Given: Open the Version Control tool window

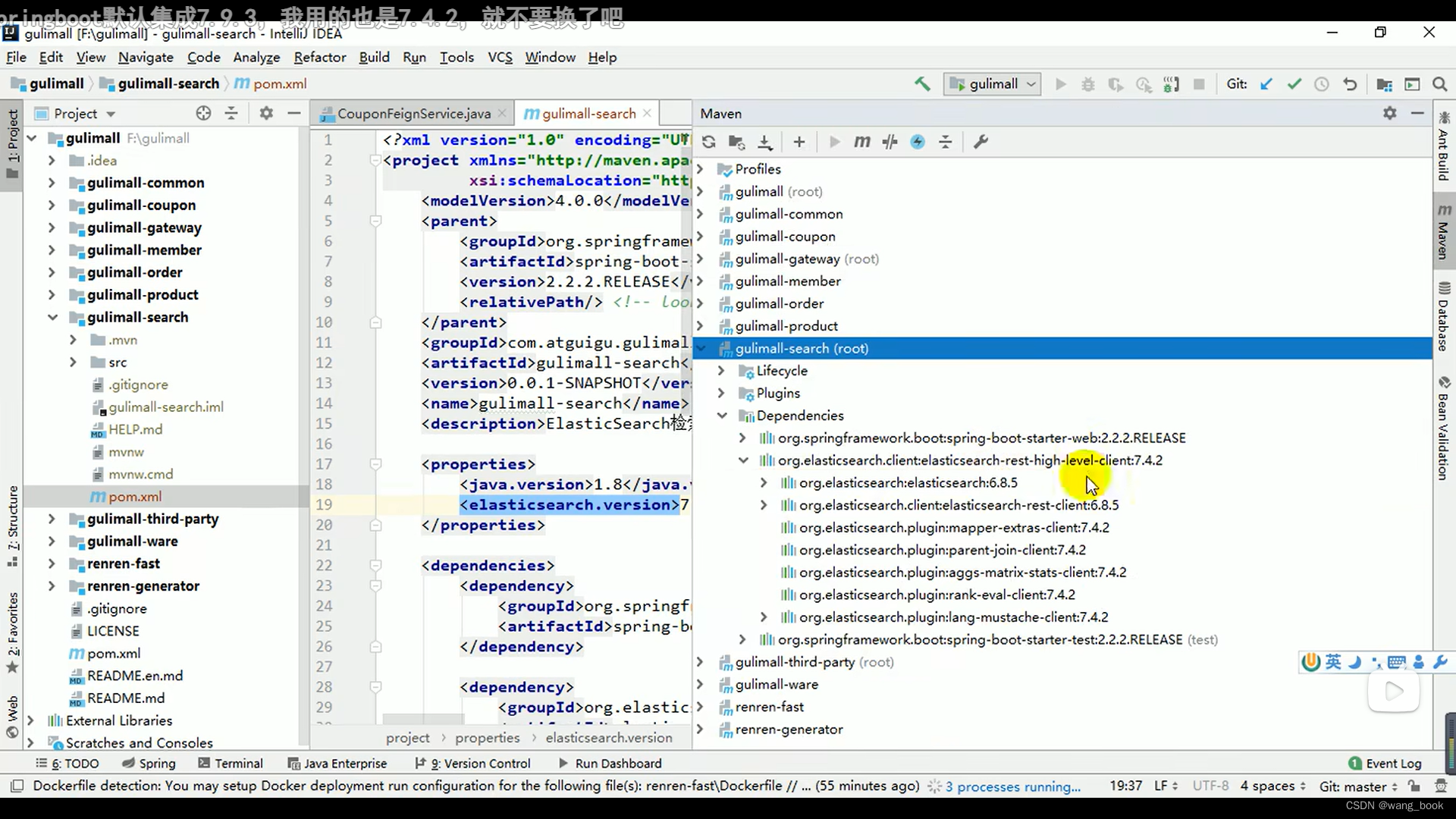Looking at the screenshot, I should 473,763.
